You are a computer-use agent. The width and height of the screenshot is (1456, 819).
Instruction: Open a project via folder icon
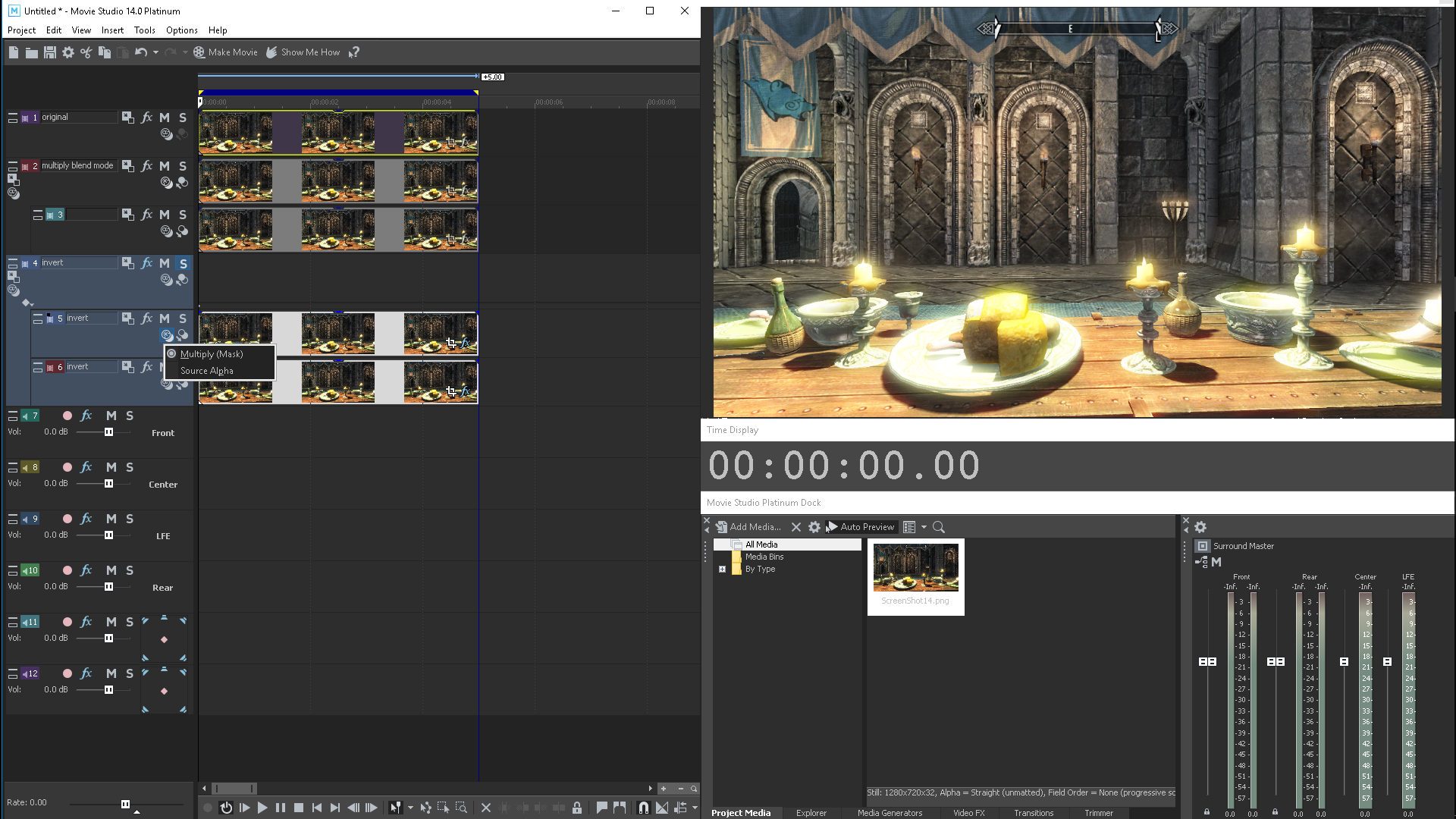click(x=32, y=52)
